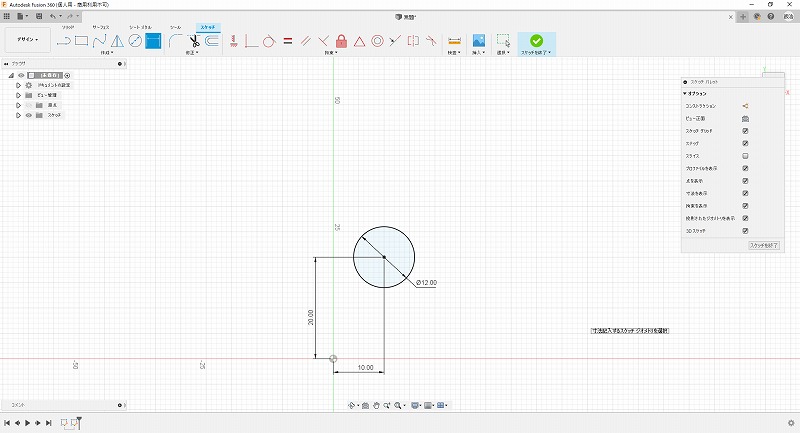Image resolution: width=800 pixels, height=433 pixels.
Task: Click the Fillet tool icon
Action: click(x=175, y=41)
